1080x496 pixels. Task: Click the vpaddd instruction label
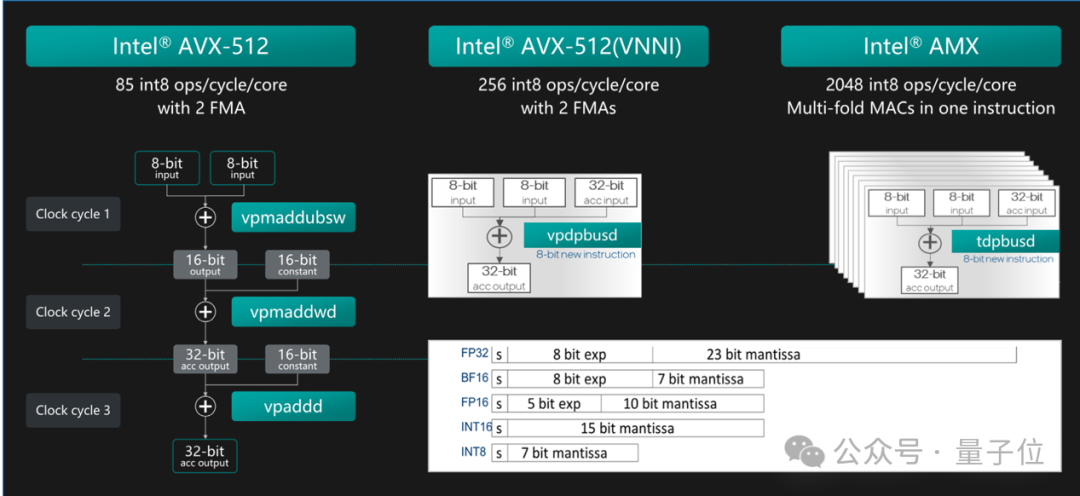click(293, 407)
